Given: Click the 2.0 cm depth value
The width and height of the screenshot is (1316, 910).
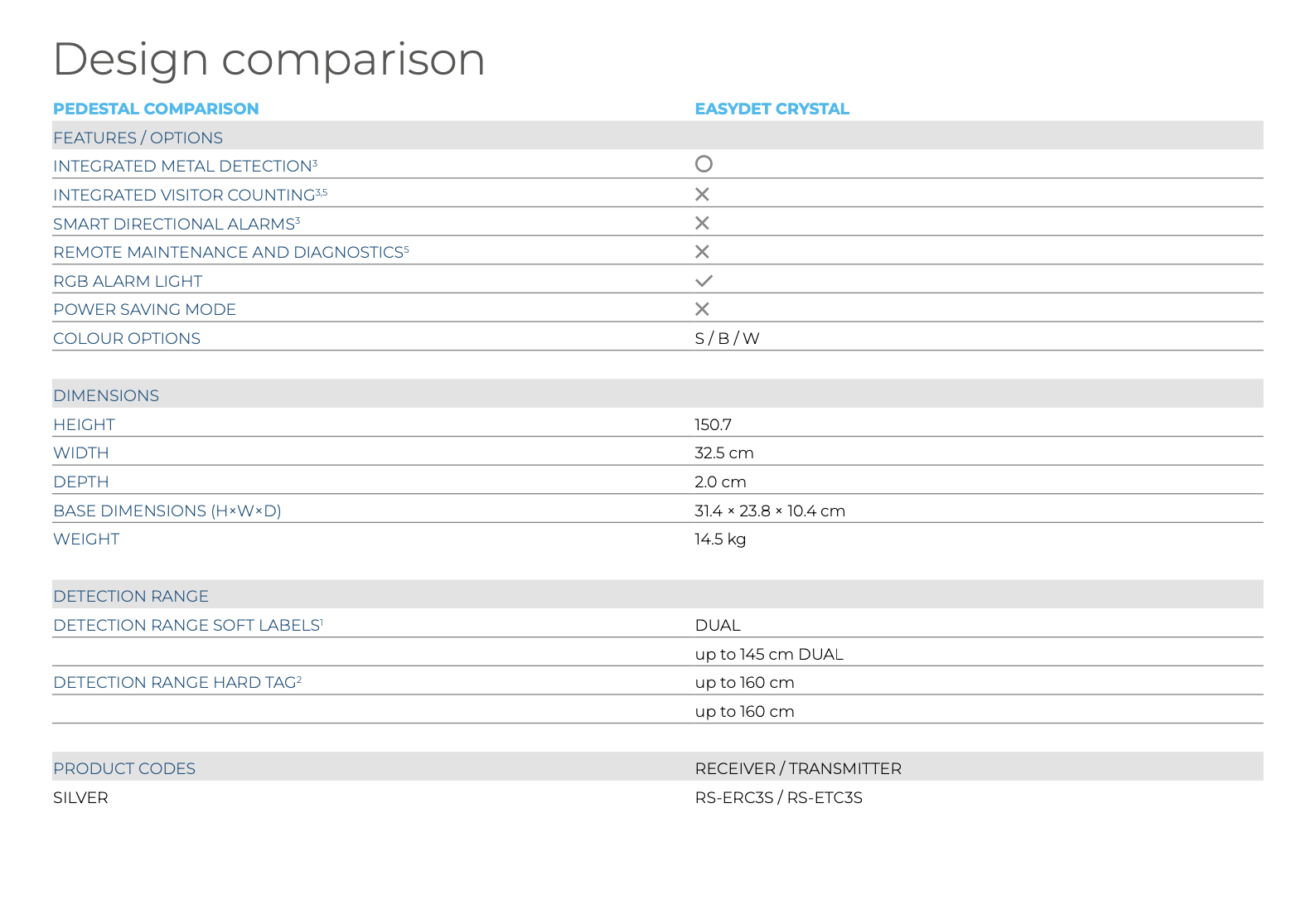Looking at the screenshot, I should click(720, 482).
